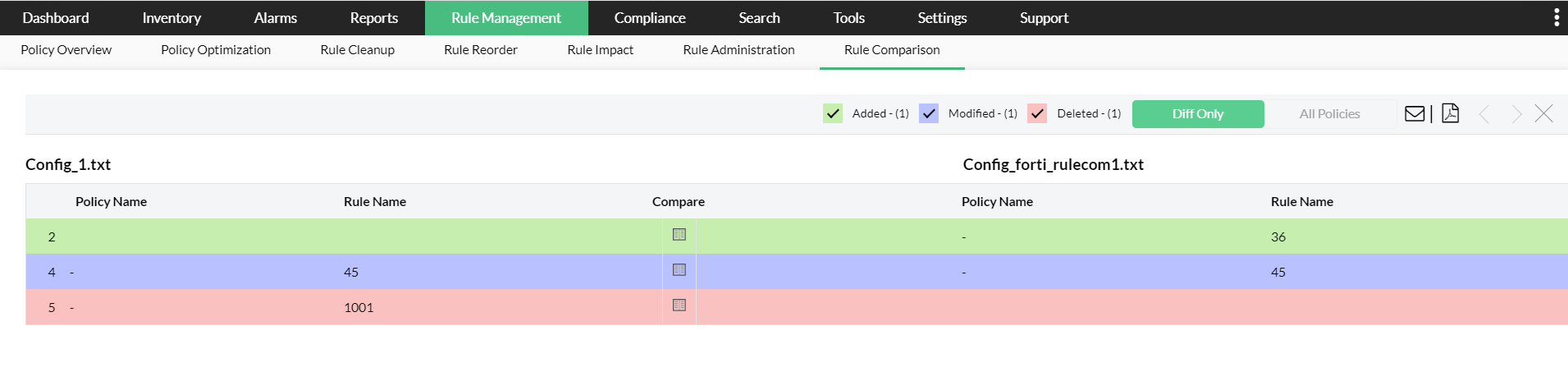Toggle the Modified checkbox

click(929, 113)
